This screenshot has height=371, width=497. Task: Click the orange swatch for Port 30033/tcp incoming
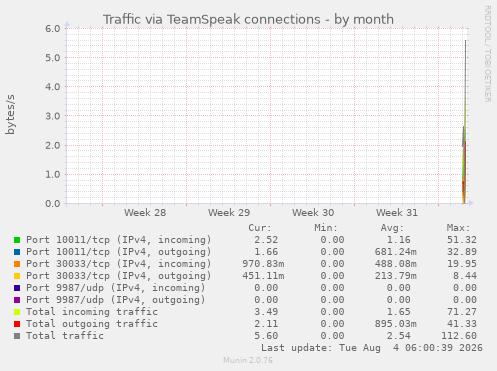17,264
